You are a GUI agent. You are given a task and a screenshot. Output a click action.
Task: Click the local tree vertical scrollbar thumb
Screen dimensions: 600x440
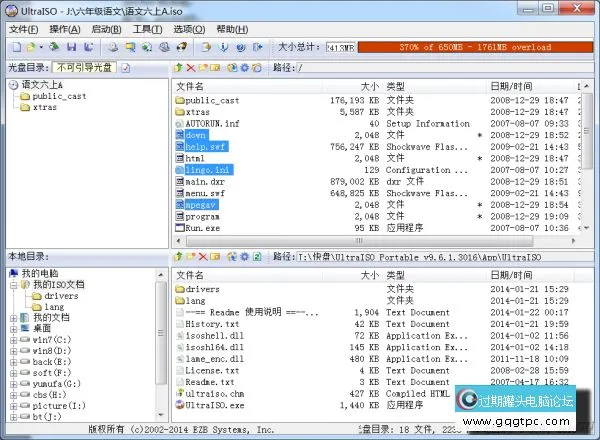(x=161, y=333)
